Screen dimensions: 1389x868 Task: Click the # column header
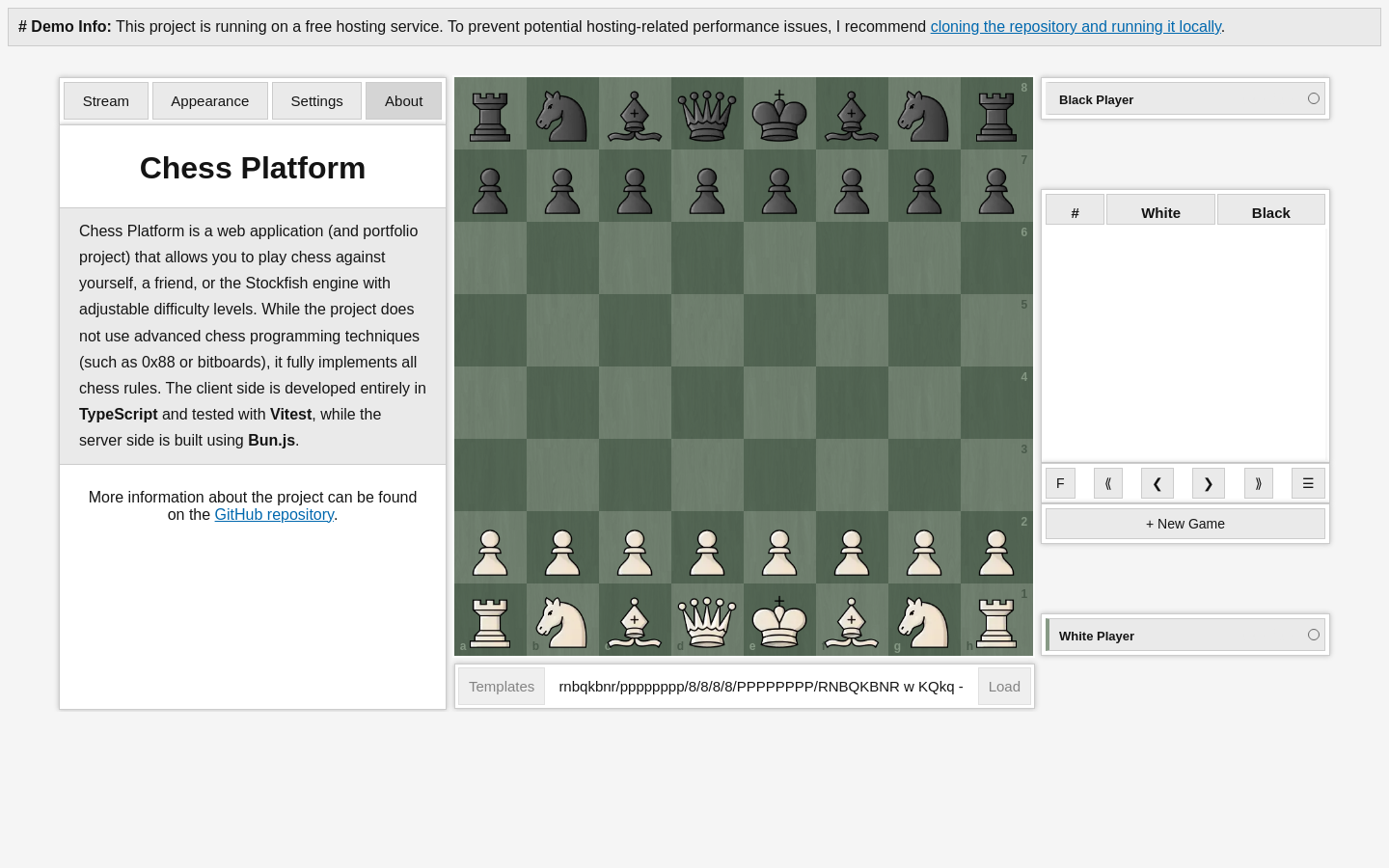(1075, 210)
